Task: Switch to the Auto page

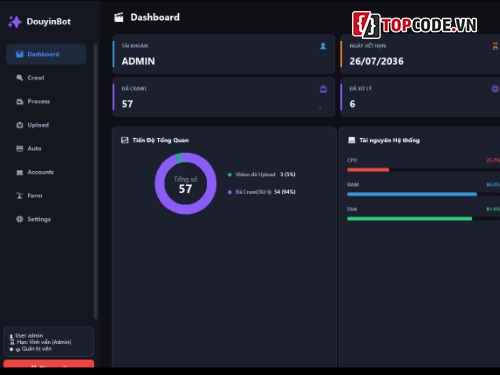Action: click(x=46, y=148)
